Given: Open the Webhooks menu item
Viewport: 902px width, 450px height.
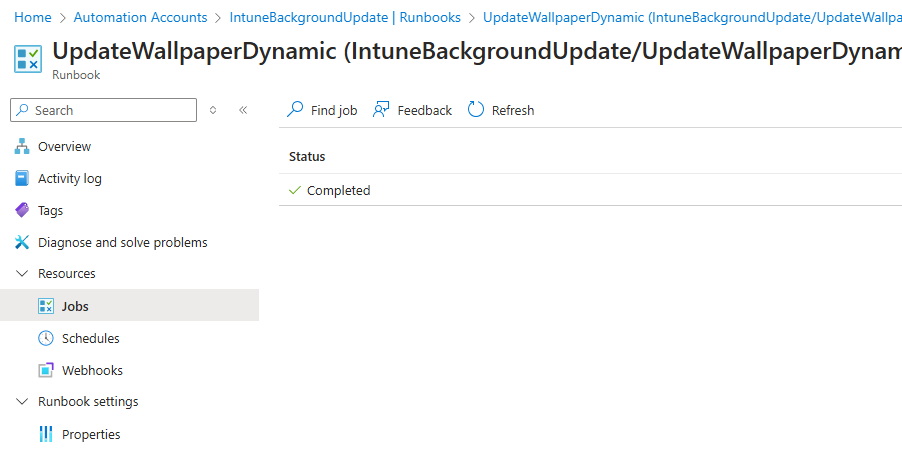Looking at the screenshot, I should click(92, 370).
